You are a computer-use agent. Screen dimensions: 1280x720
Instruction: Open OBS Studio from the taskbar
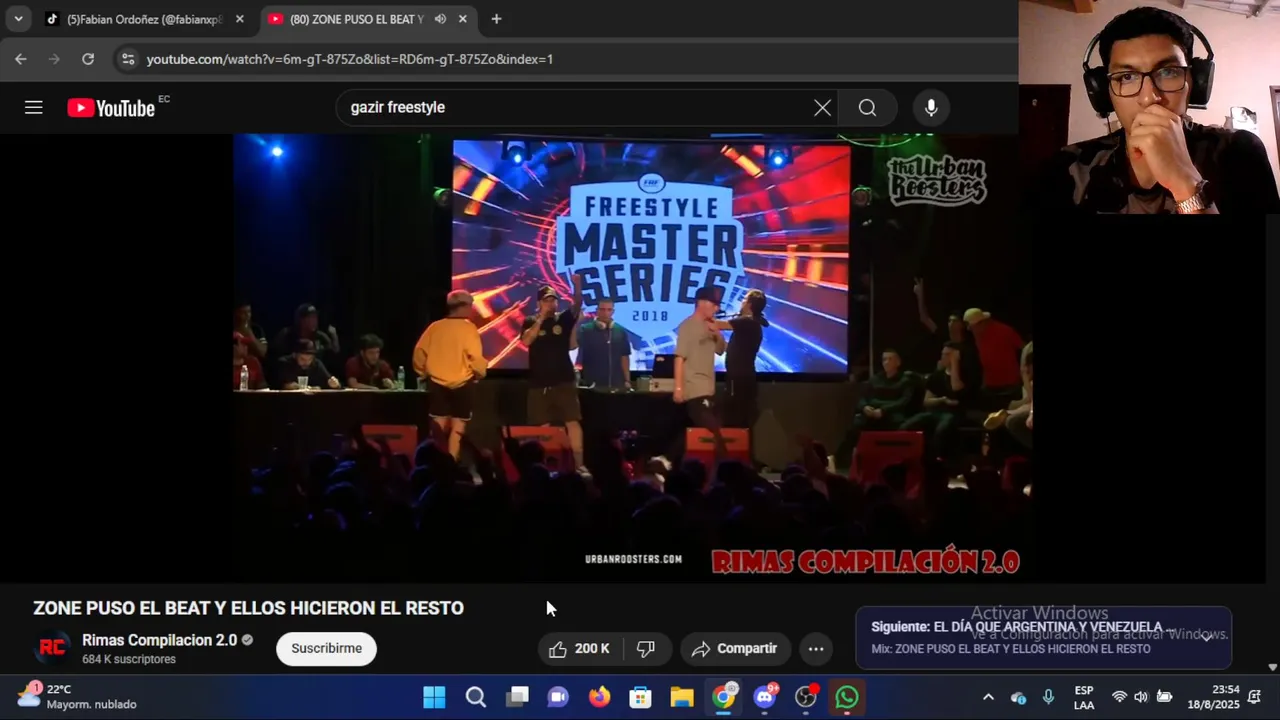click(x=806, y=697)
